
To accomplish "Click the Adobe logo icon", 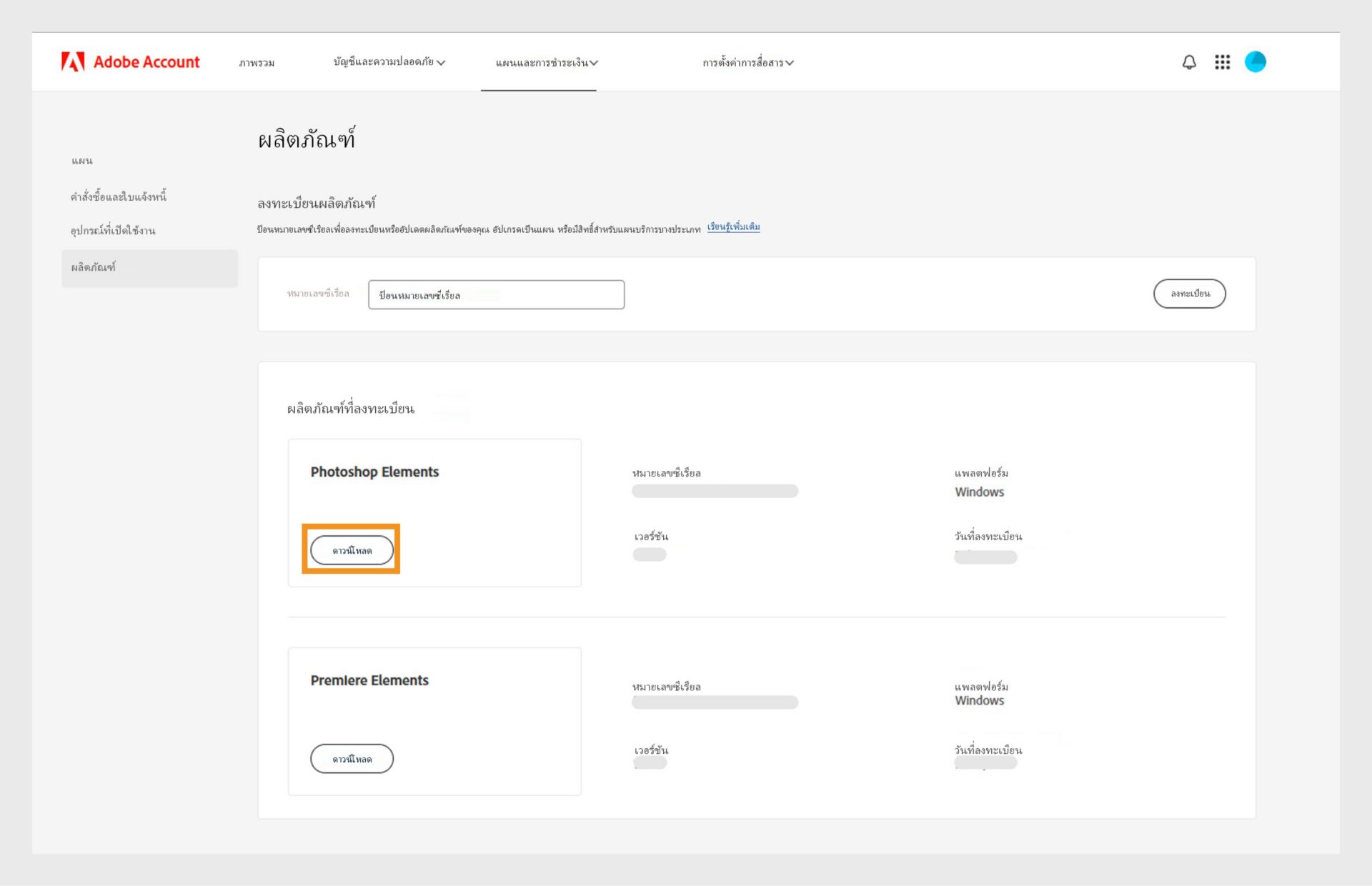I will click(72, 62).
